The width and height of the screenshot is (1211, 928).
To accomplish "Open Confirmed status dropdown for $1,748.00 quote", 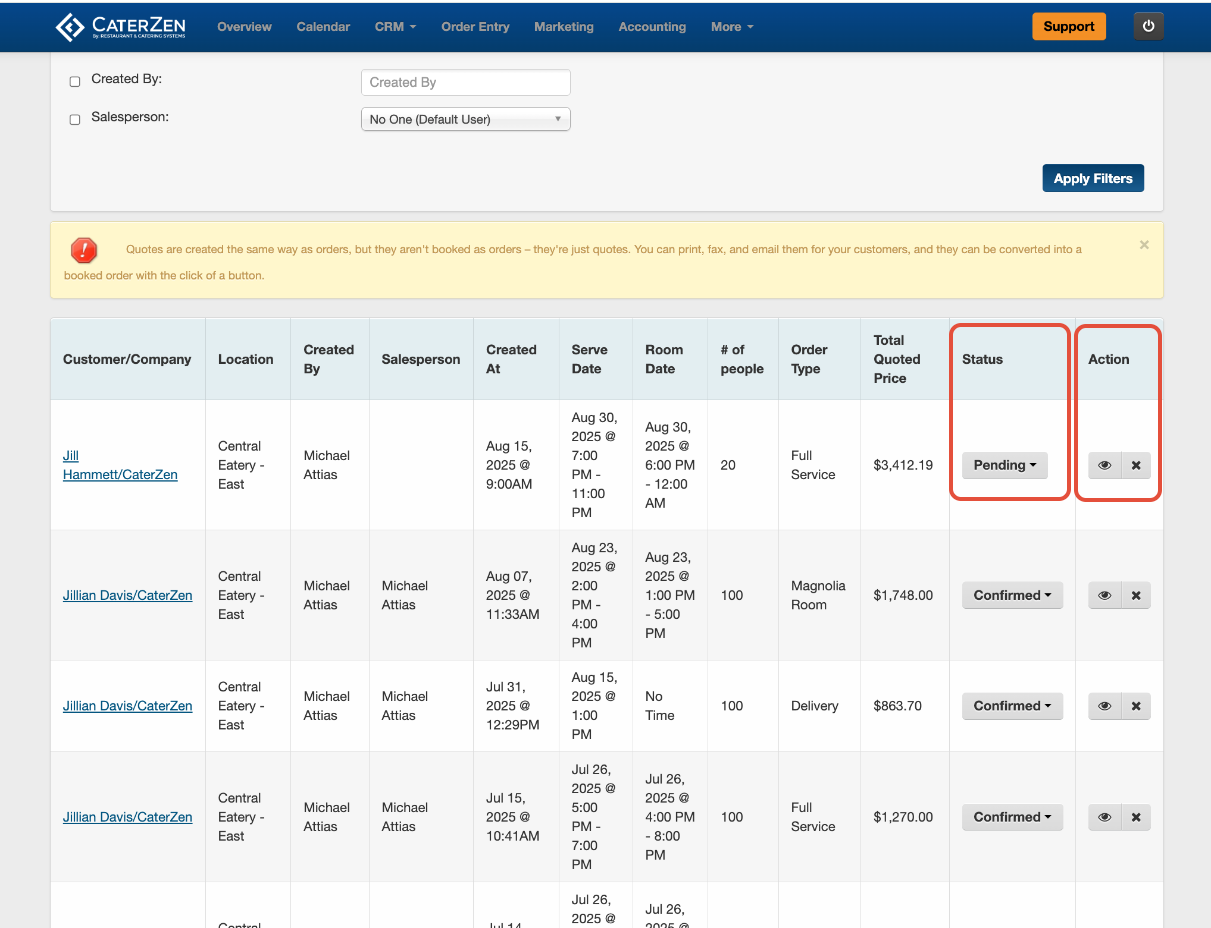I will pos(1012,595).
